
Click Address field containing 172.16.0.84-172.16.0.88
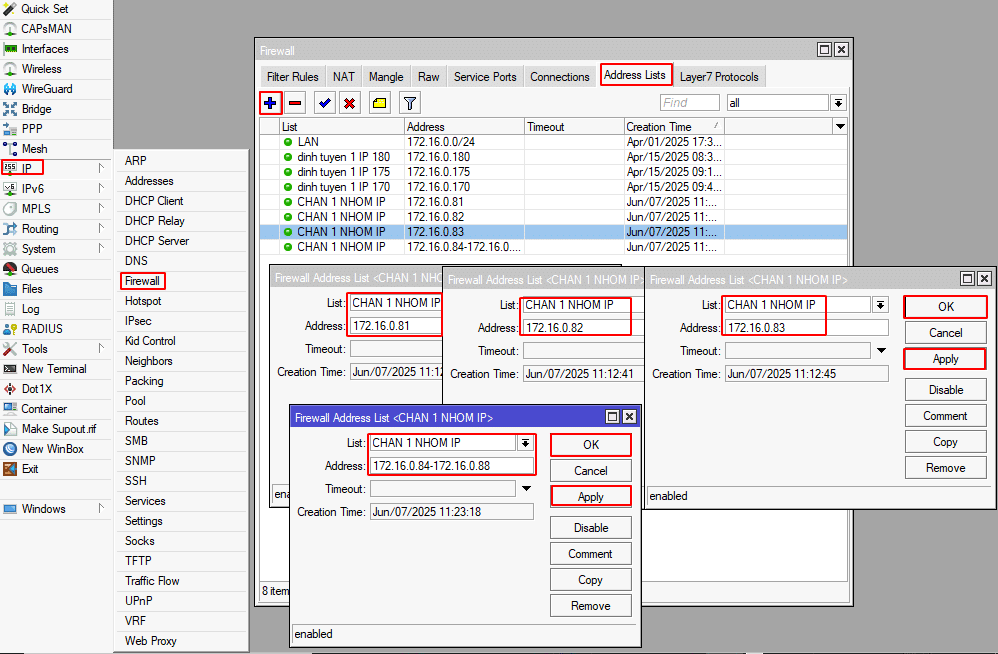point(452,466)
